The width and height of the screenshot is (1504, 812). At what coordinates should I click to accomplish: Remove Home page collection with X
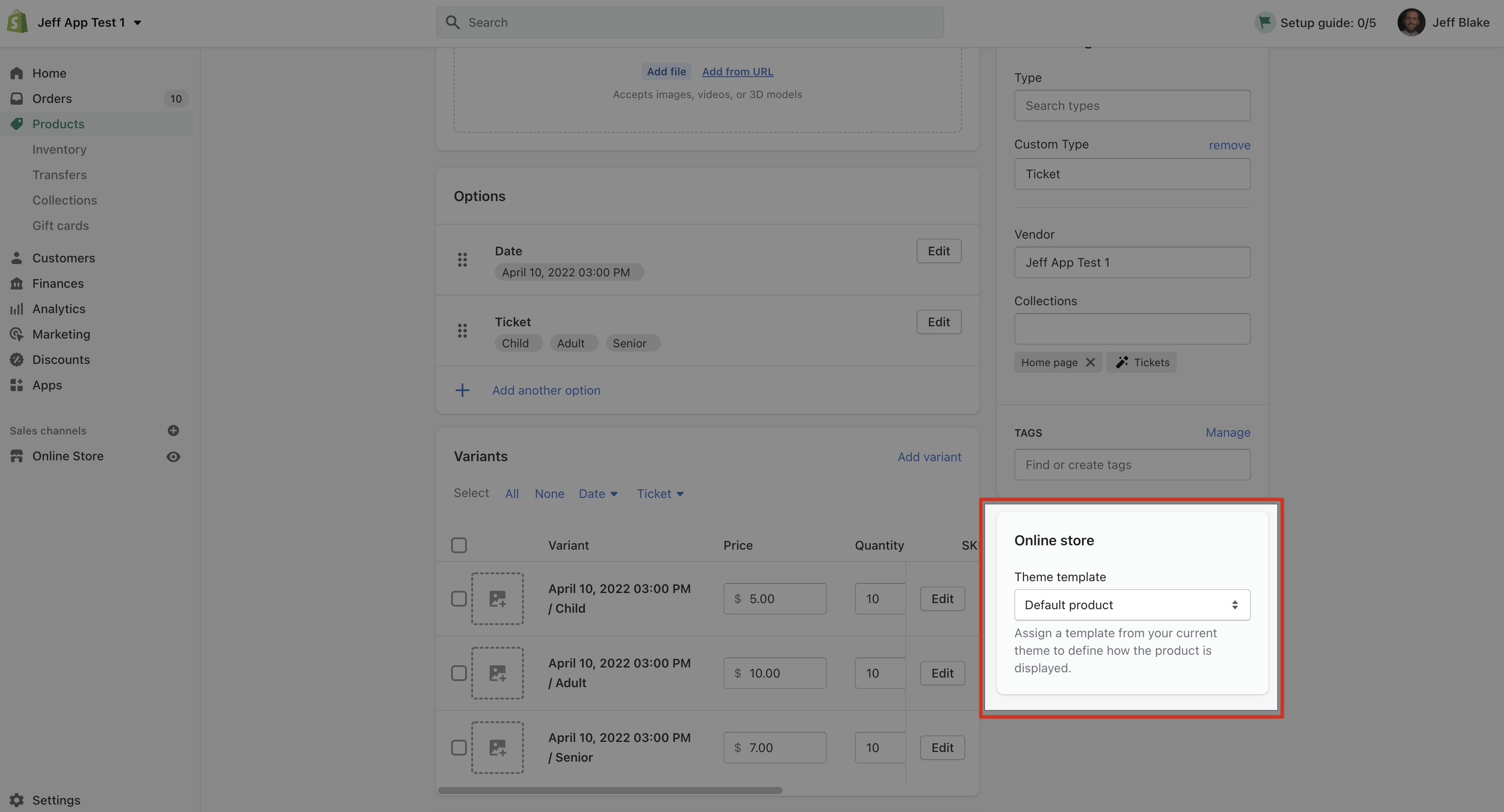coord(1090,362)
